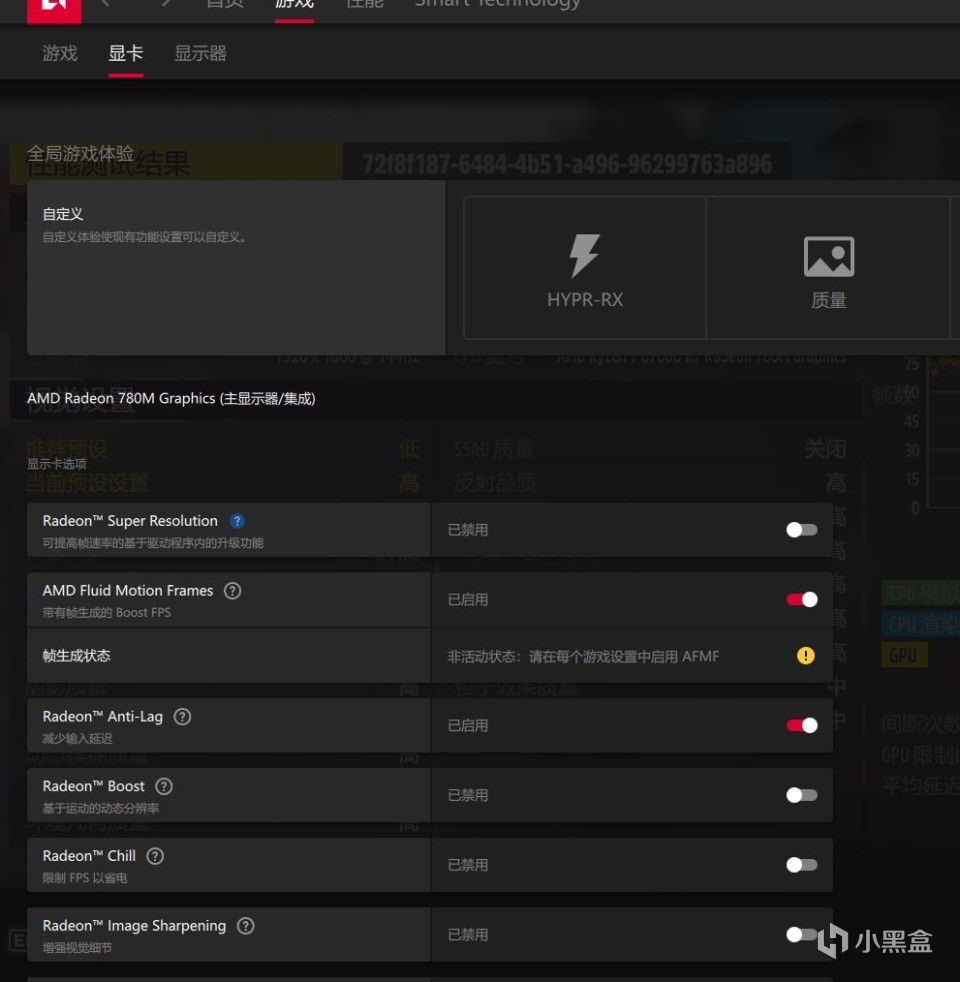Screen dimensions: 960x982
Task: Enable Radeon Chill switch
Action: click(802, 865)
